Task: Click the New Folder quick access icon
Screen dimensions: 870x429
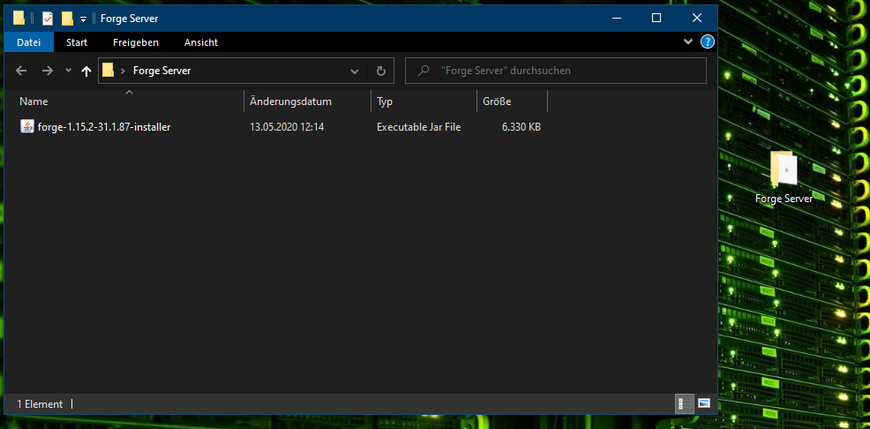Action: click(67, 18)
